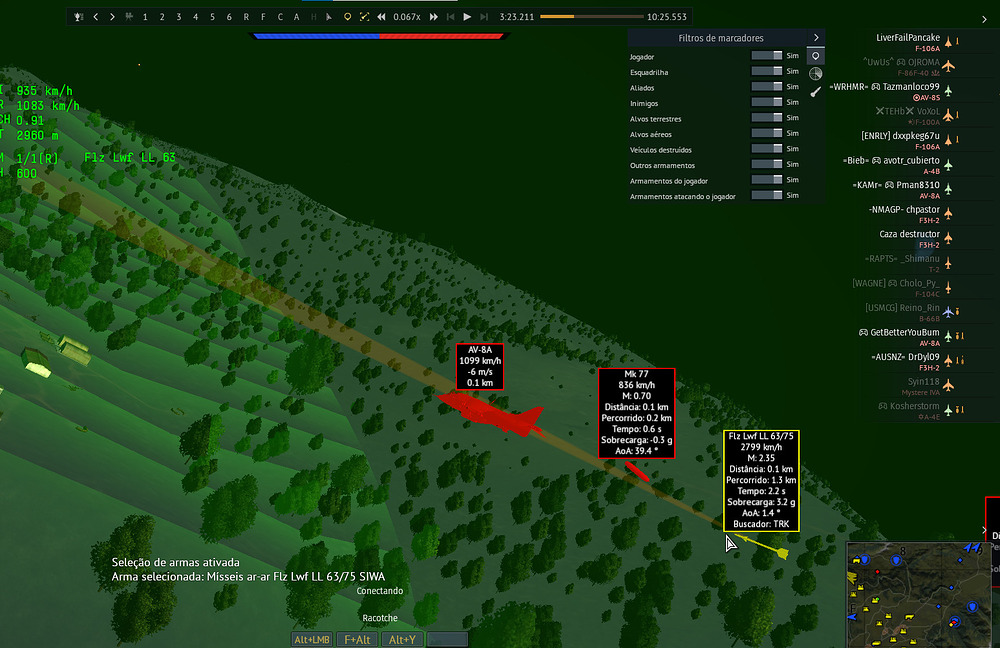Disable the Inimigos marker filter
The image size is (1000, 648).
point(766,103)
